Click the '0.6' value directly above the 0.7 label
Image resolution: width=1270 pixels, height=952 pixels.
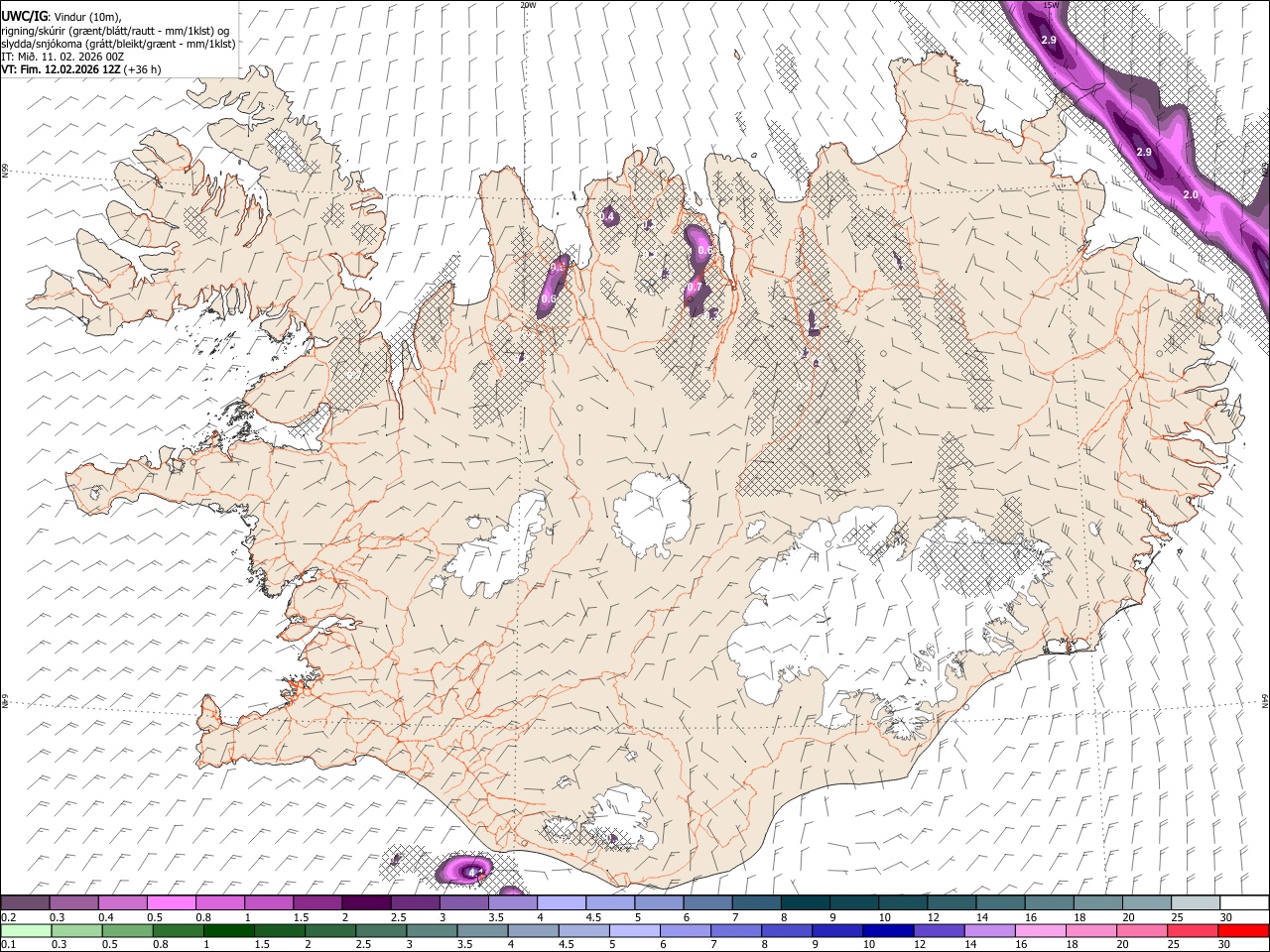(x=704, y=251)
